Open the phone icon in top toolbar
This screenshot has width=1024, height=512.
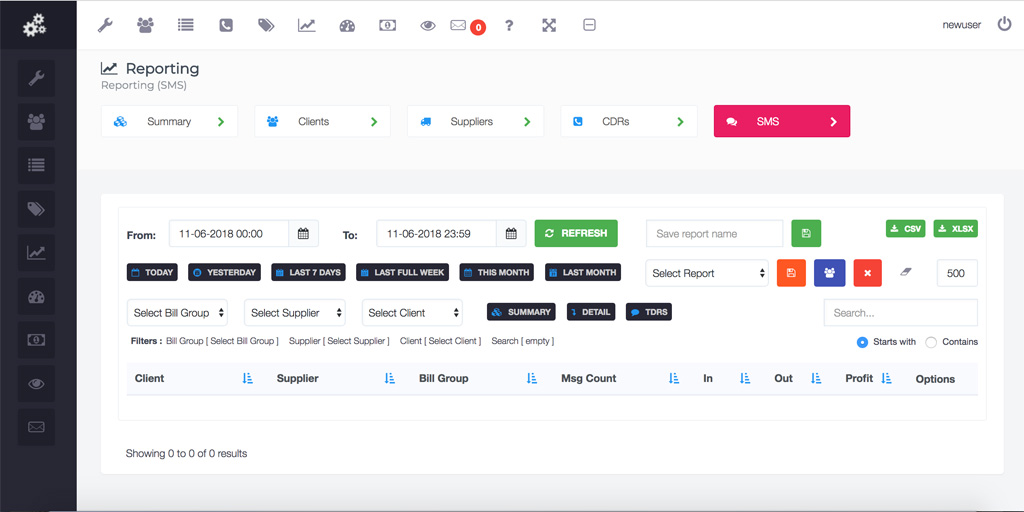pos(226,25)
